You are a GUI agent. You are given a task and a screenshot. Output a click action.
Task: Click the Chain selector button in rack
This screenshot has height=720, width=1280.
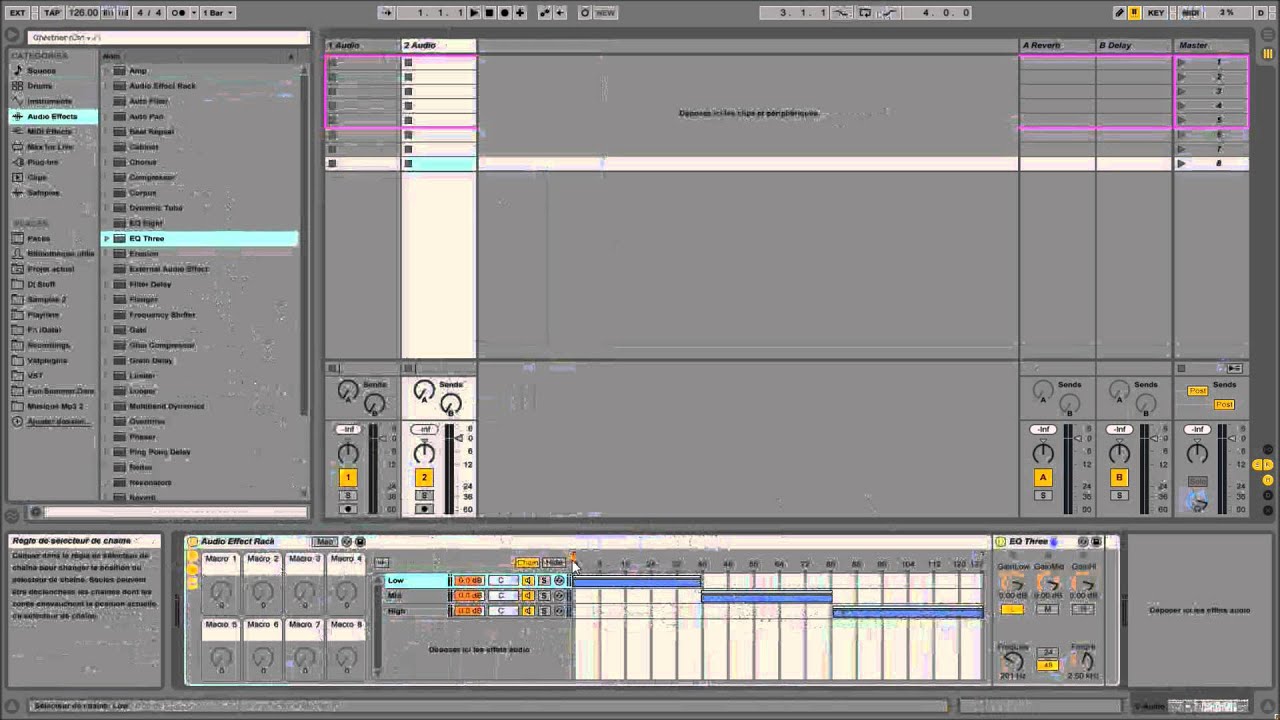pyautogui.click(x=527, y=563)
